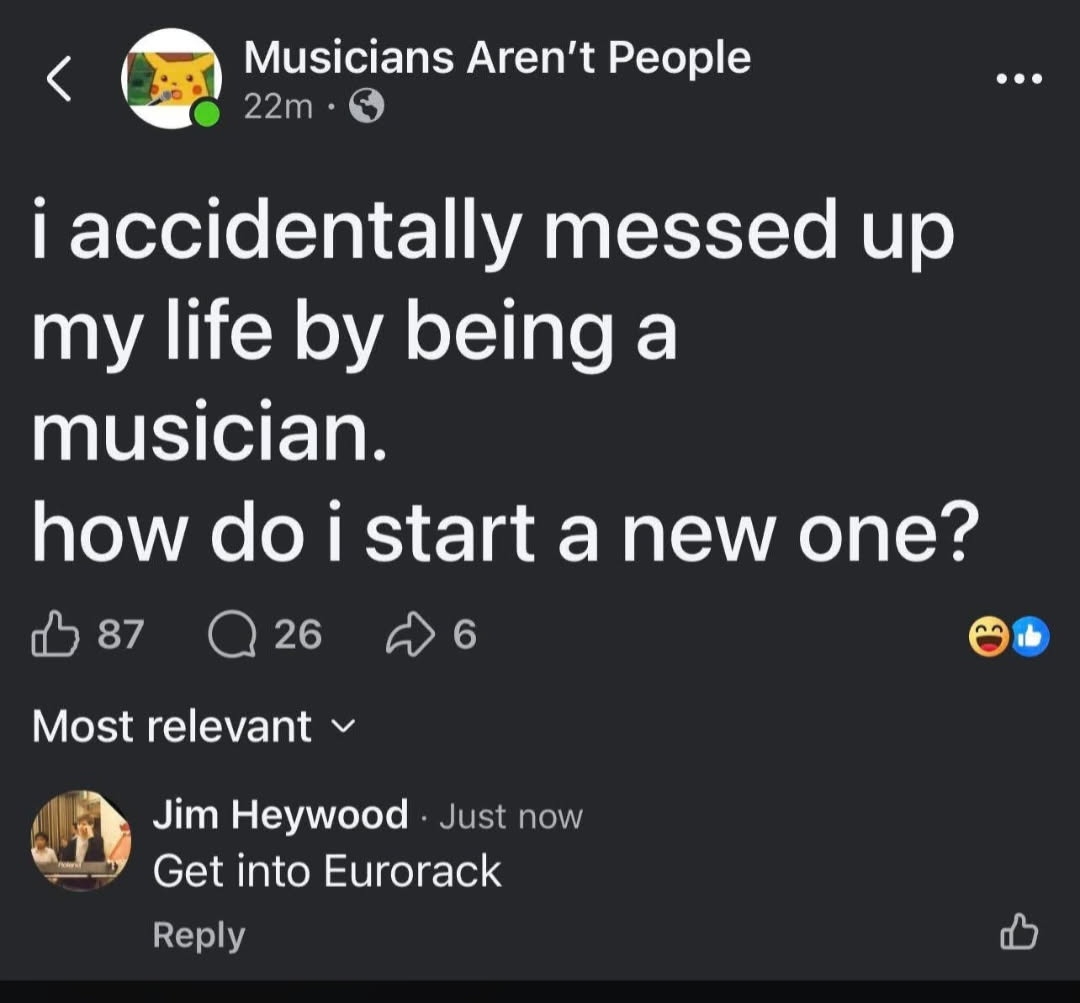Tap the laughing reaction emoji

coord(987,637)
